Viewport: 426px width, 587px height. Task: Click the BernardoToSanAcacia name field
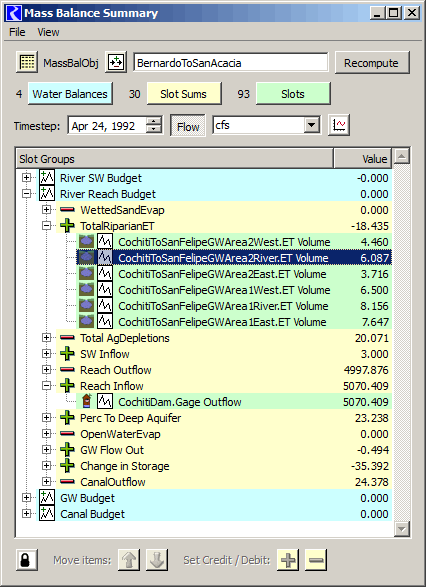(231, 63)
